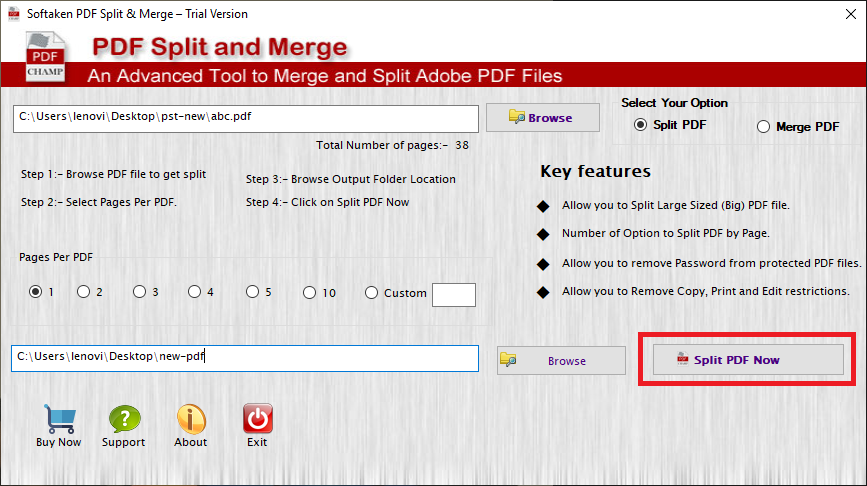867x486 pixels.
Task: Browse for output folder location
Action: coord(561,360)
